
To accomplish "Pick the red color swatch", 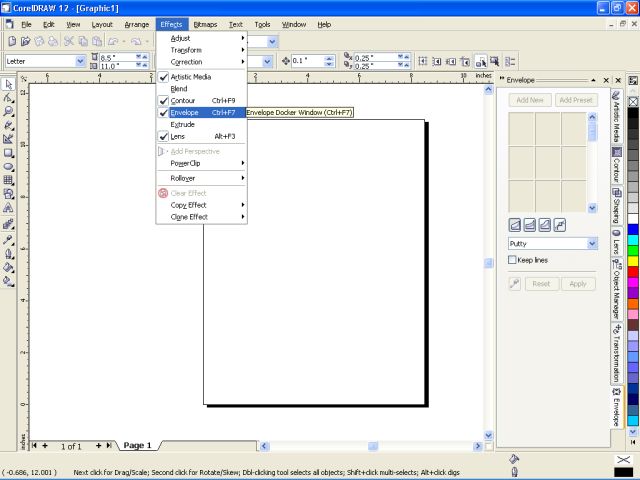I will [x=633, y=272].
